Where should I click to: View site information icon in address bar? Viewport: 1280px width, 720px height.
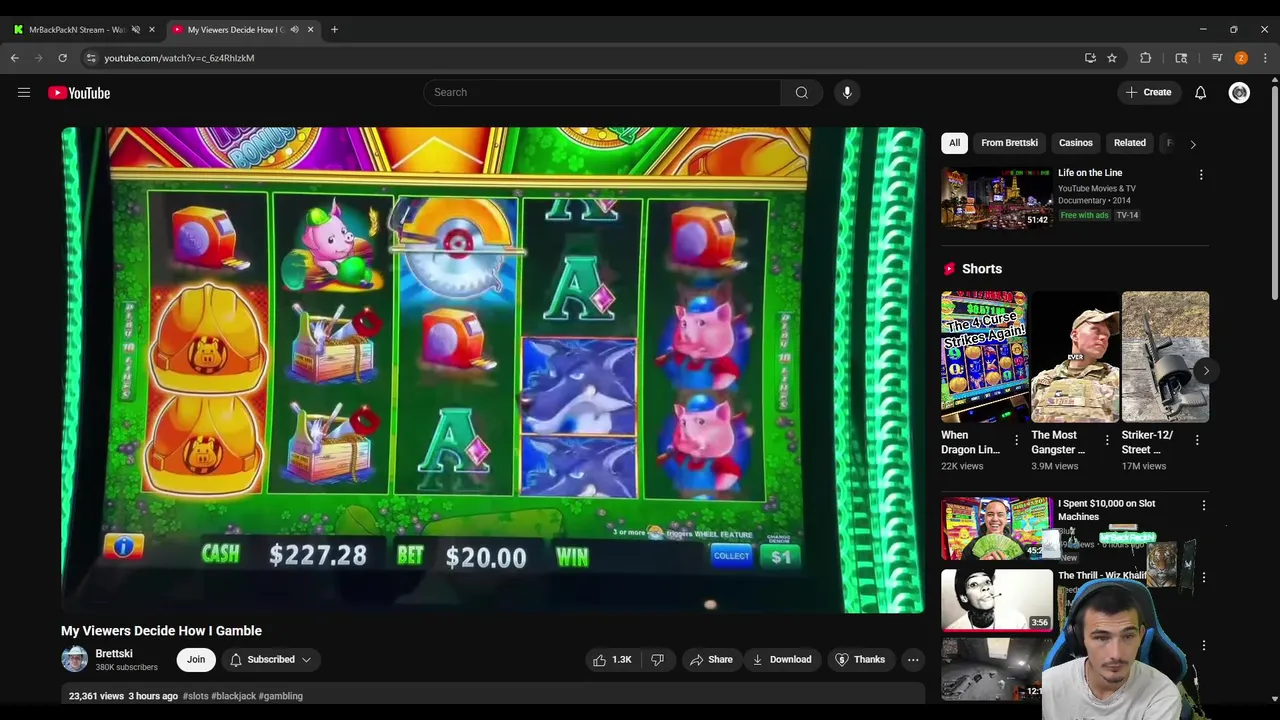[x=91, y=58]
